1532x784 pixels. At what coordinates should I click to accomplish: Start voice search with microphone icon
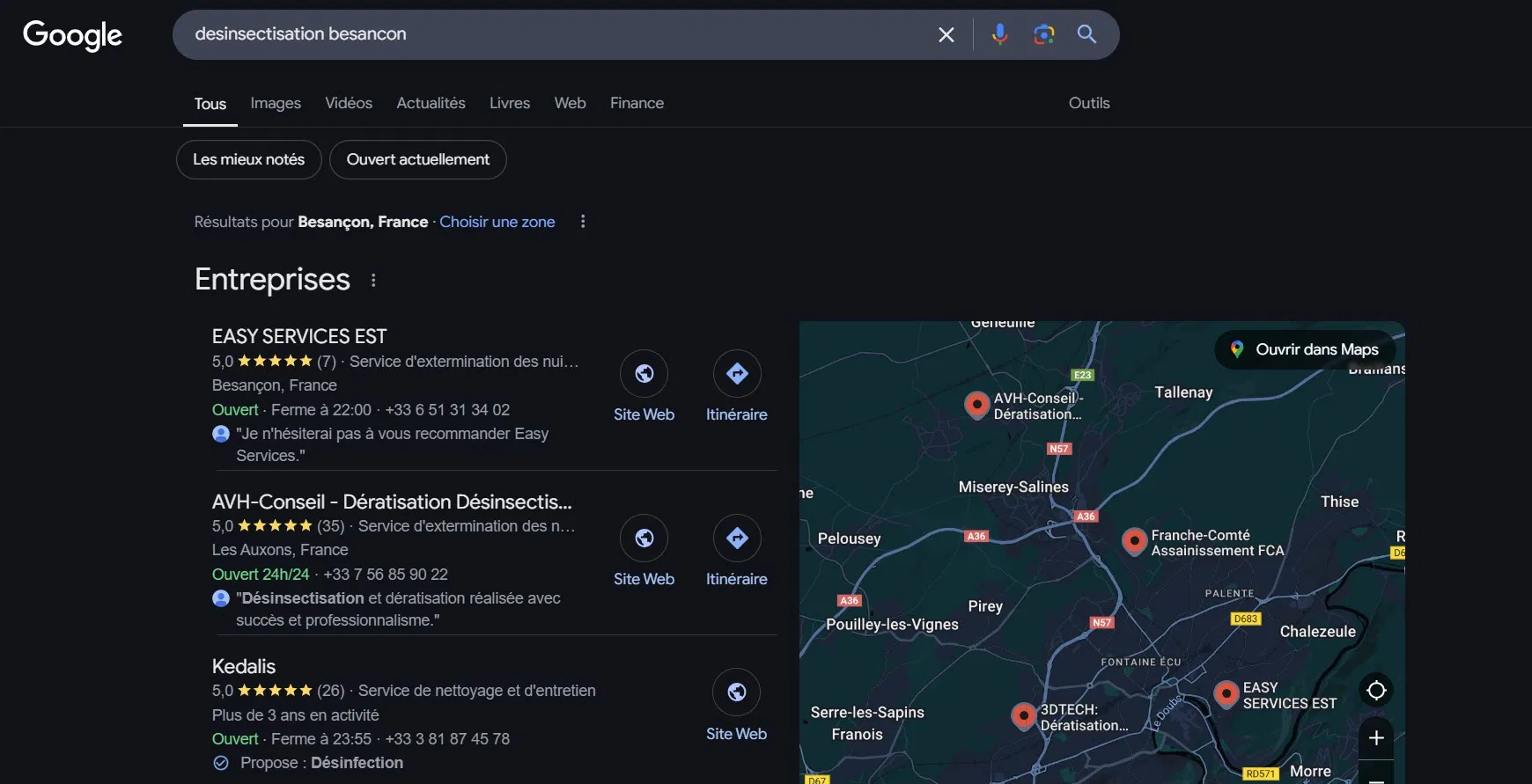(x=999, y=34)
